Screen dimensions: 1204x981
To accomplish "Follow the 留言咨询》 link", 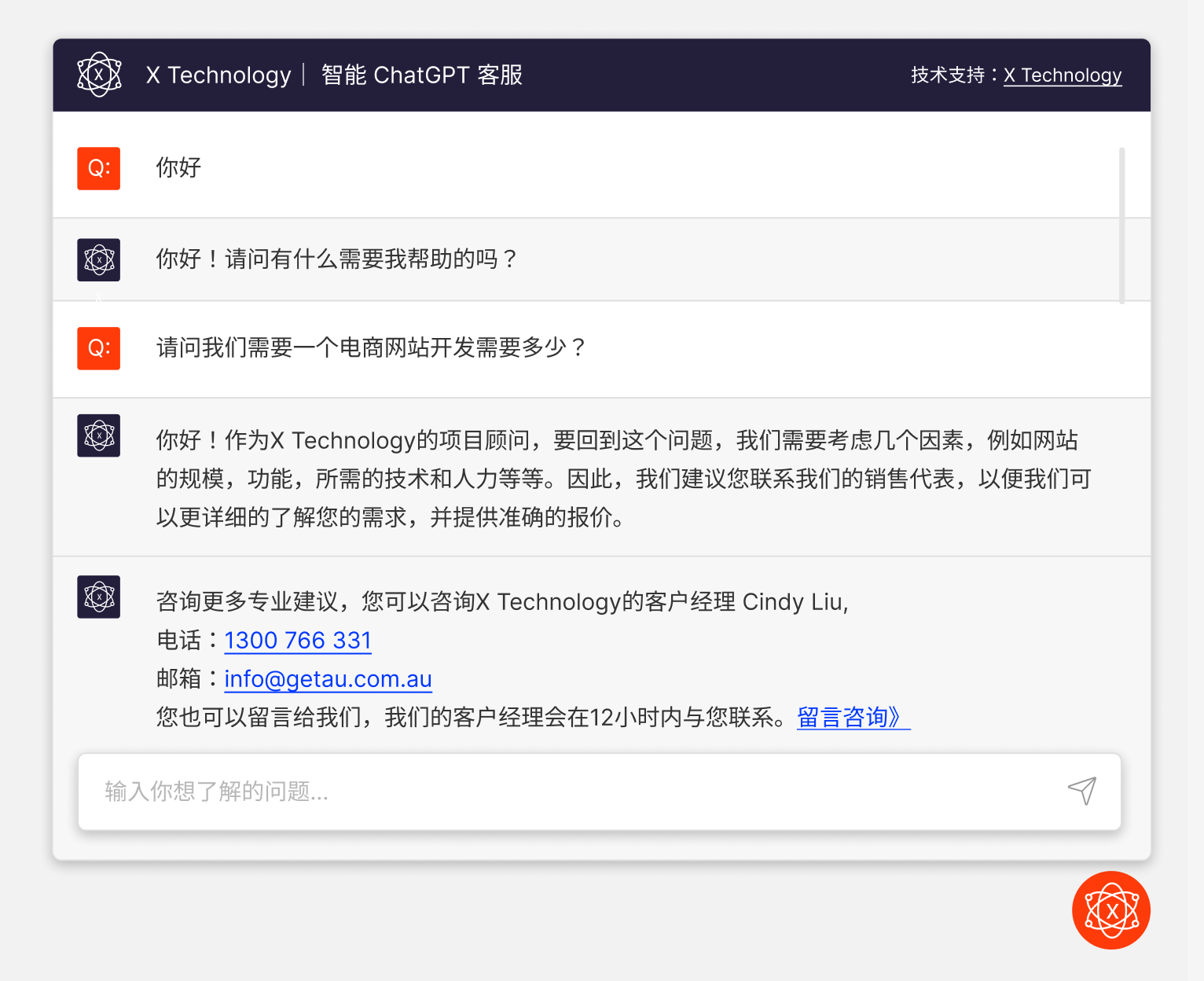I will click(853, 718).
